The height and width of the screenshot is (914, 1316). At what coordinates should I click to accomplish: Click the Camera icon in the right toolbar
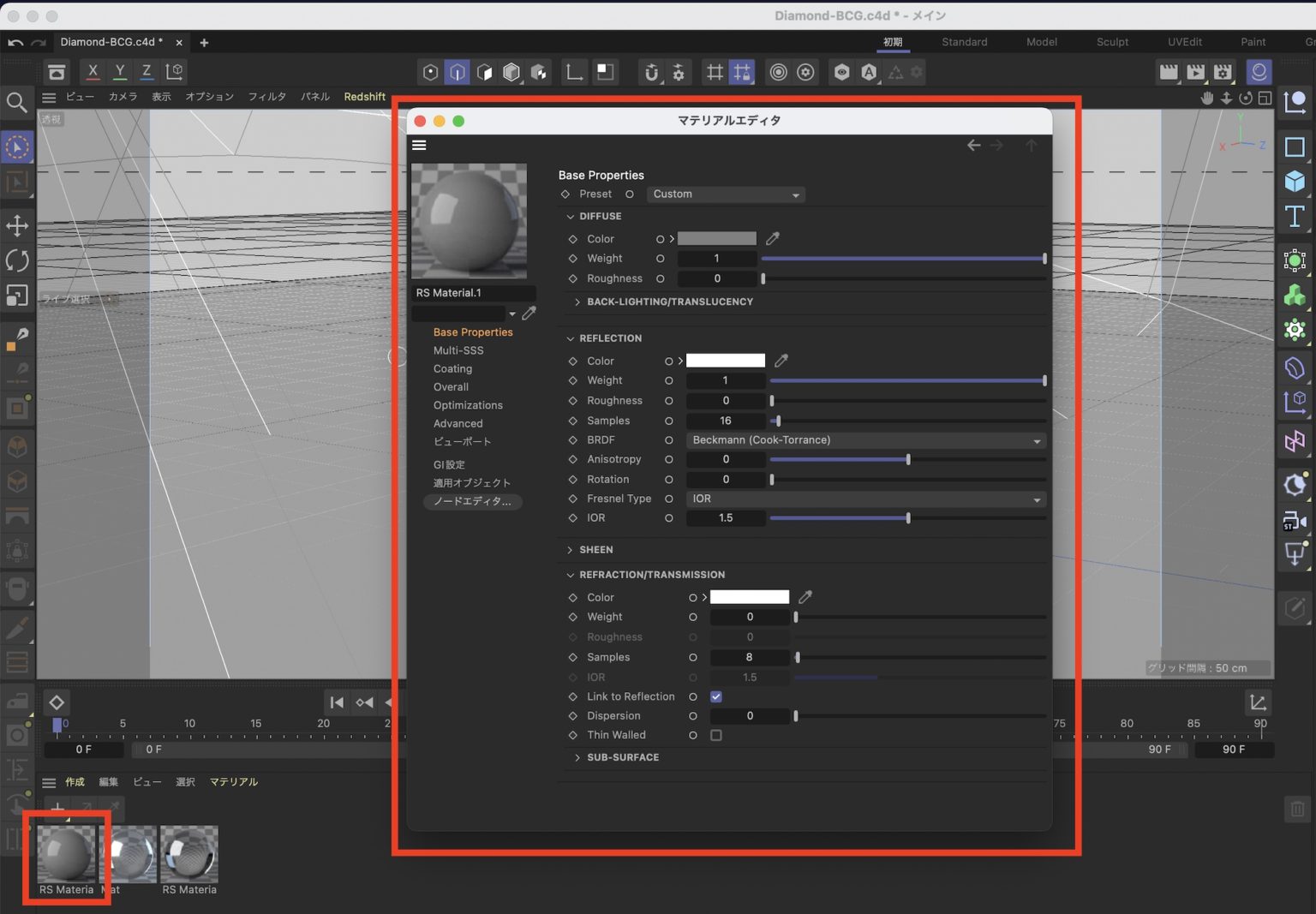1294,520
